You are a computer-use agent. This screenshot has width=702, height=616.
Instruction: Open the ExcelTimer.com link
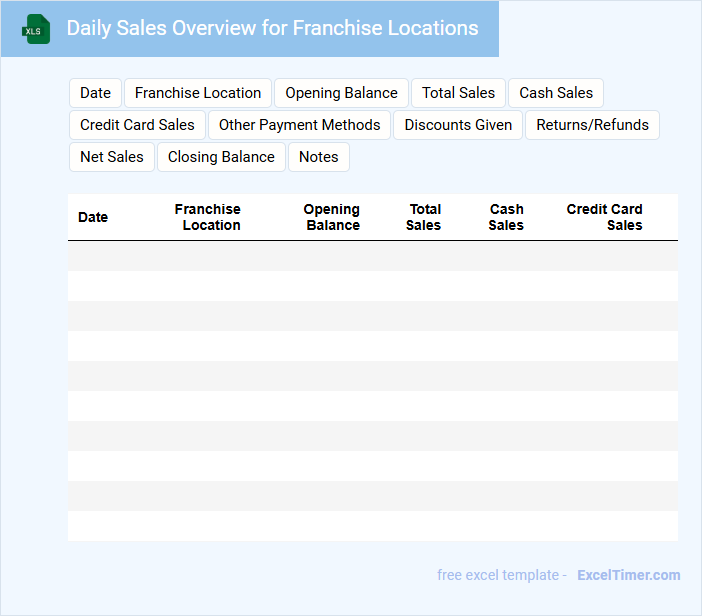pyautogui.click(x=628, y=575)
